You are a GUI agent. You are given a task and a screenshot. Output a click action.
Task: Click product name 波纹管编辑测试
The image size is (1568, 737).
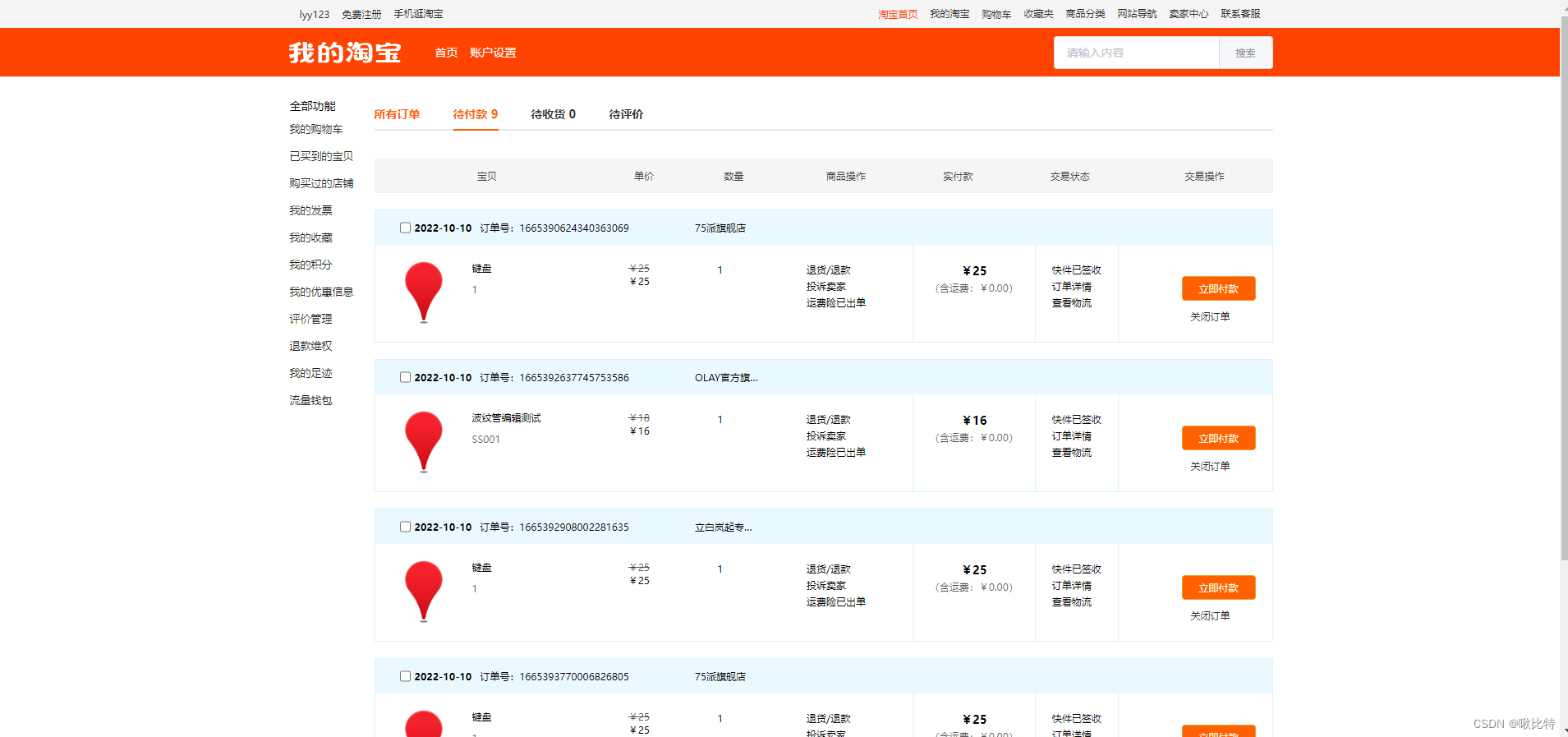[506, 418]
